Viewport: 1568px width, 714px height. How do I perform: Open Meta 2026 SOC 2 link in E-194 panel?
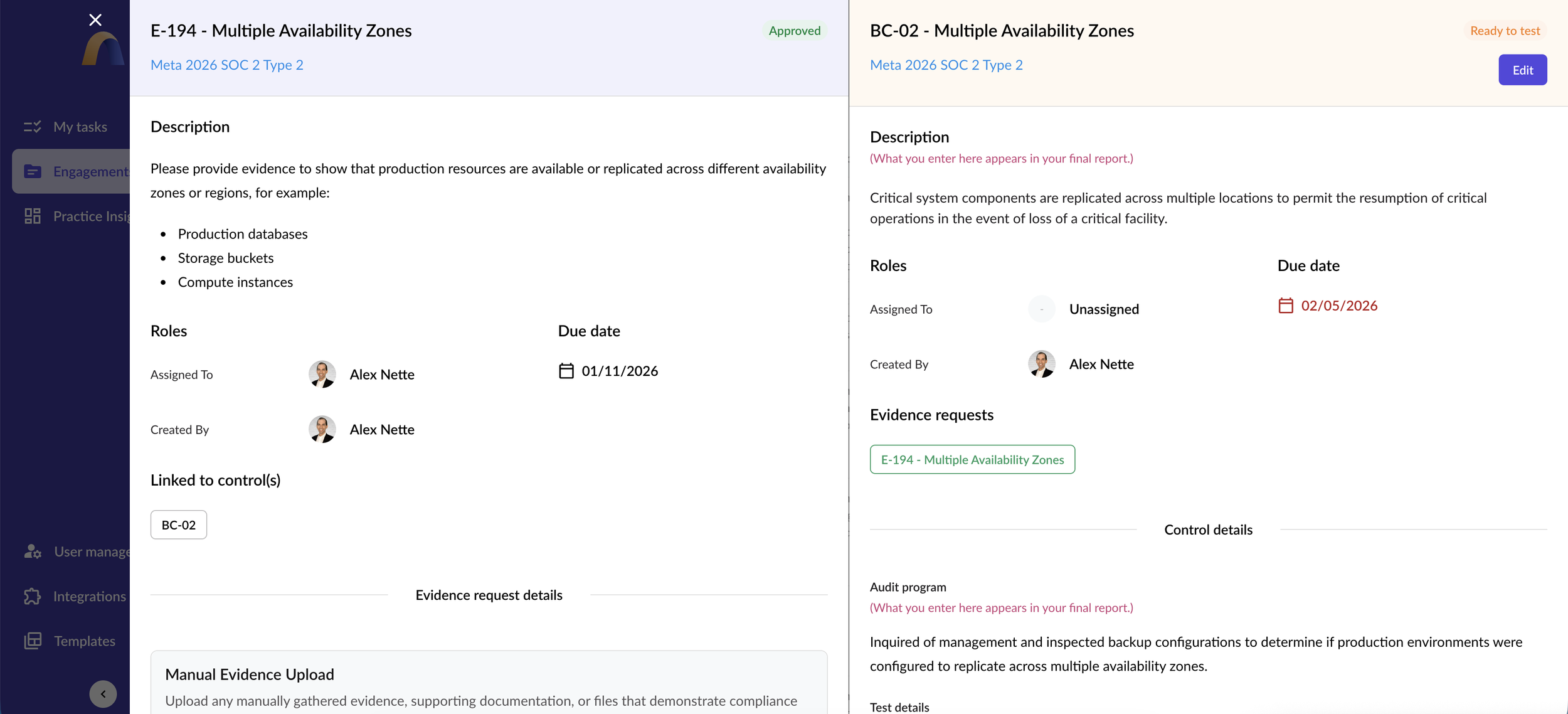pos(226,65)
